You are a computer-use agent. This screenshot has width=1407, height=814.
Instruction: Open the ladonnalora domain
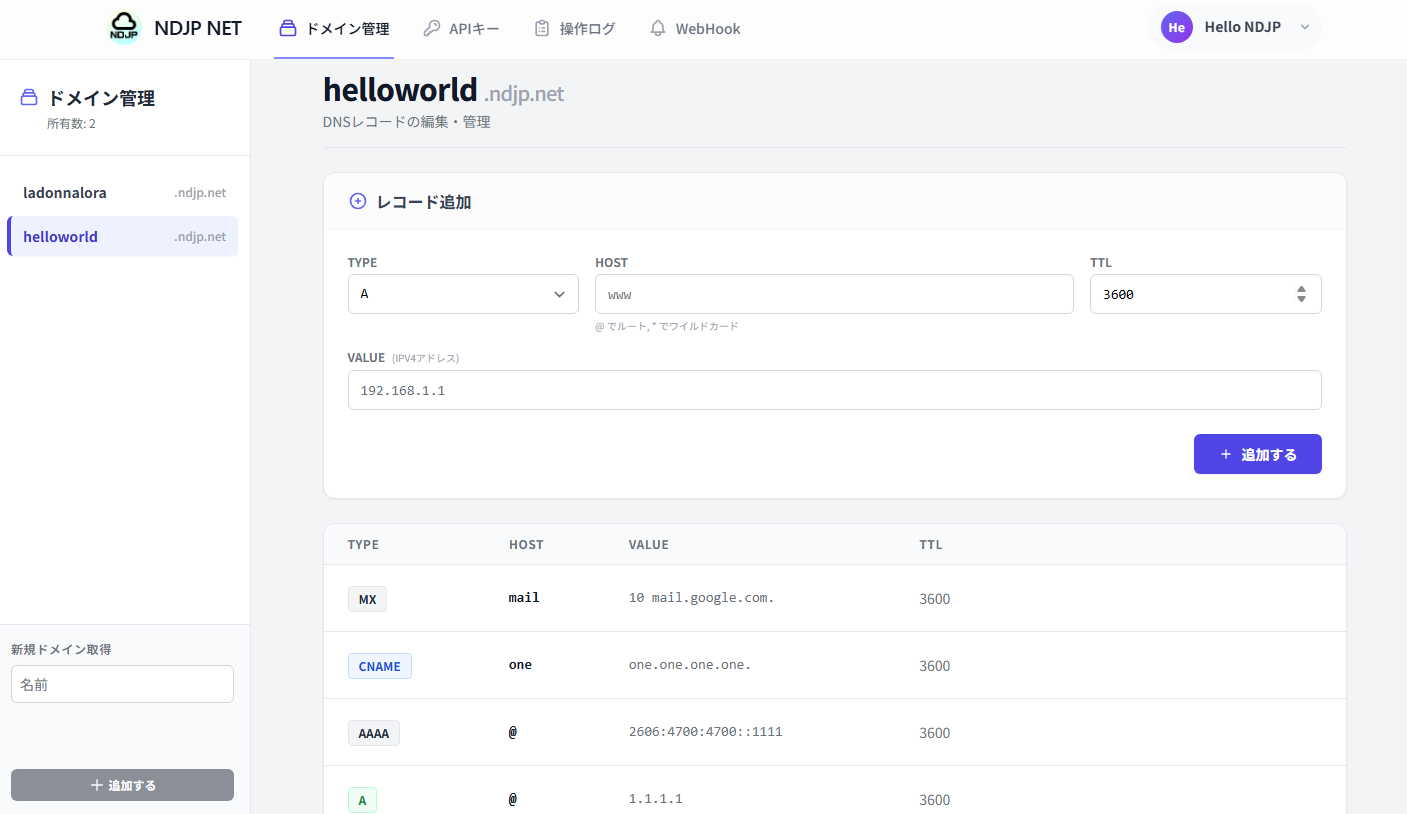coord(122,192)
